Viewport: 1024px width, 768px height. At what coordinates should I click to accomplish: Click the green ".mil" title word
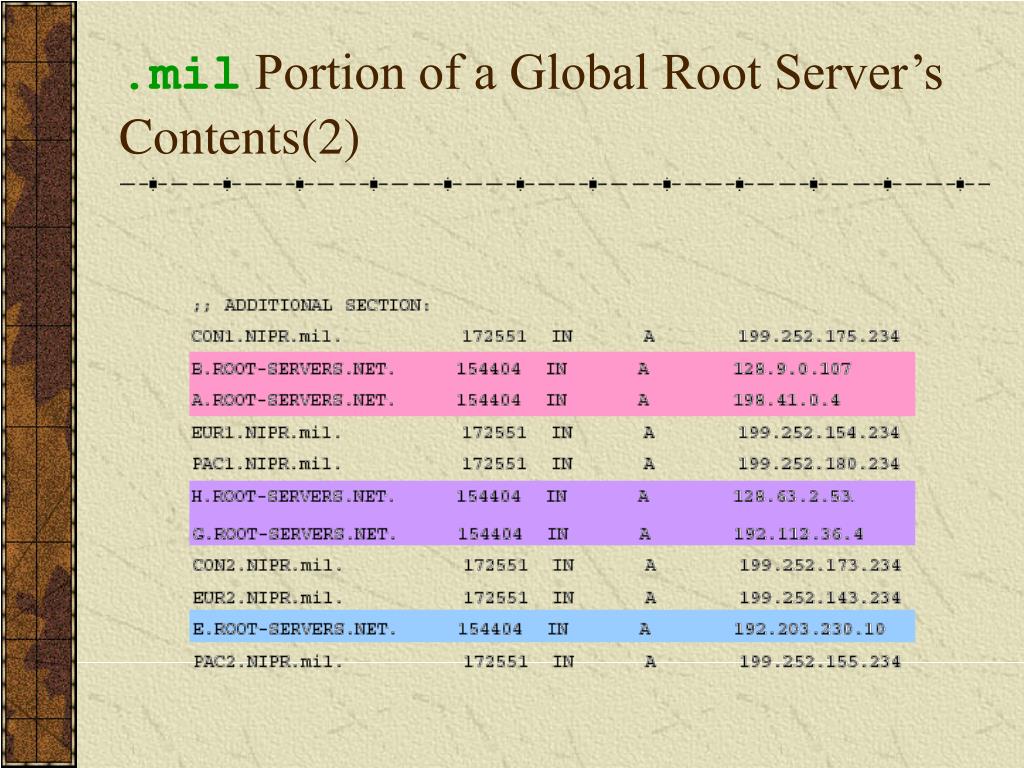click(x=182, y=74)
